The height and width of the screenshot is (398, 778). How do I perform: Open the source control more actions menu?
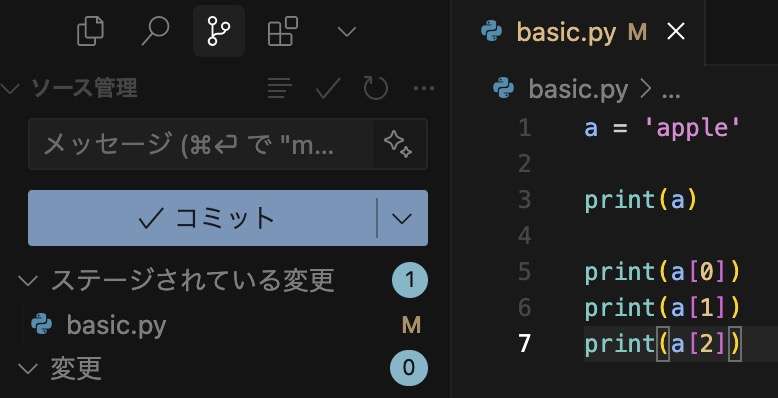click(424, 88)
